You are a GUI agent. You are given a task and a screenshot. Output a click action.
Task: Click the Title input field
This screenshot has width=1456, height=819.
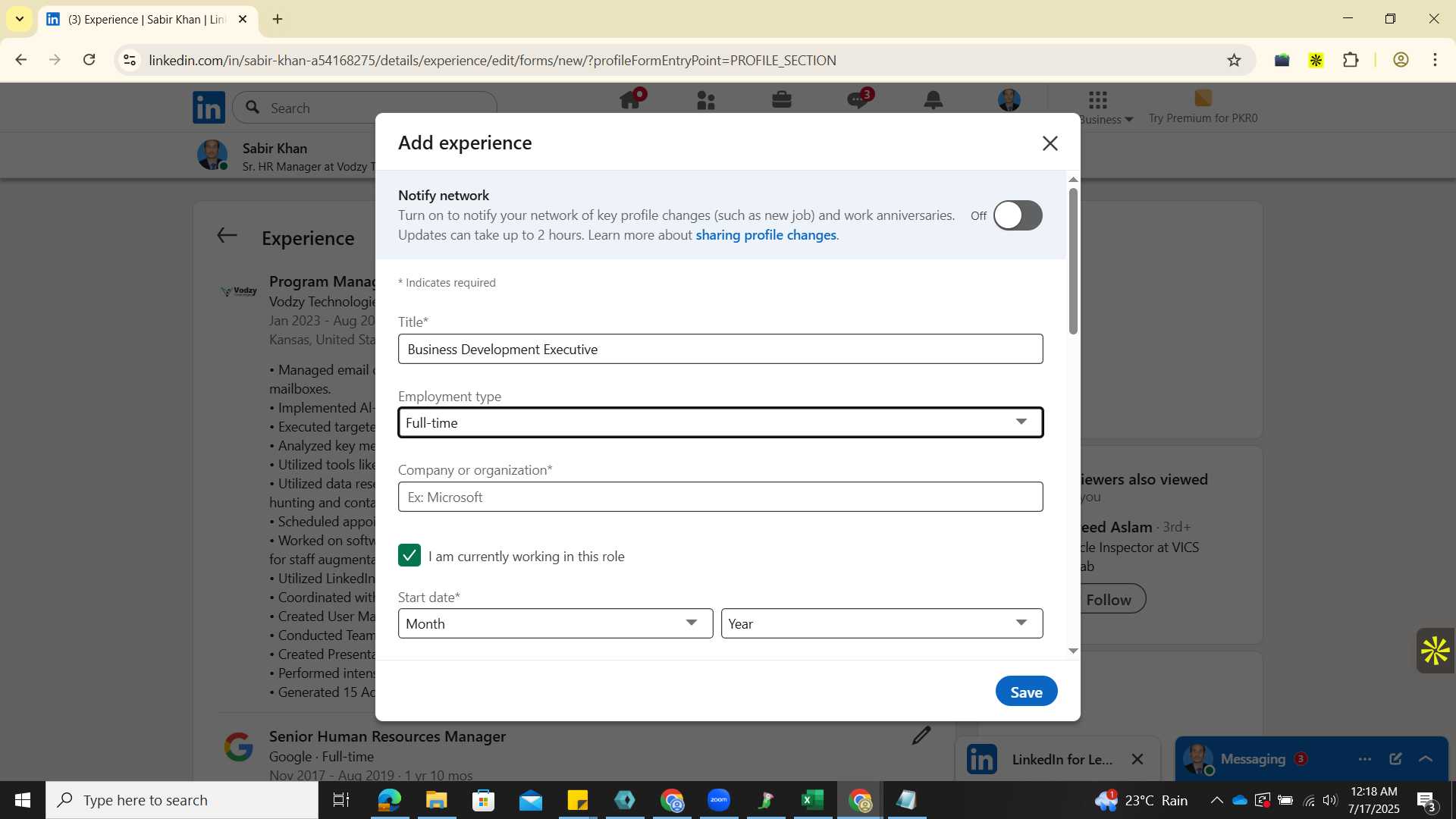coord(720,349)
